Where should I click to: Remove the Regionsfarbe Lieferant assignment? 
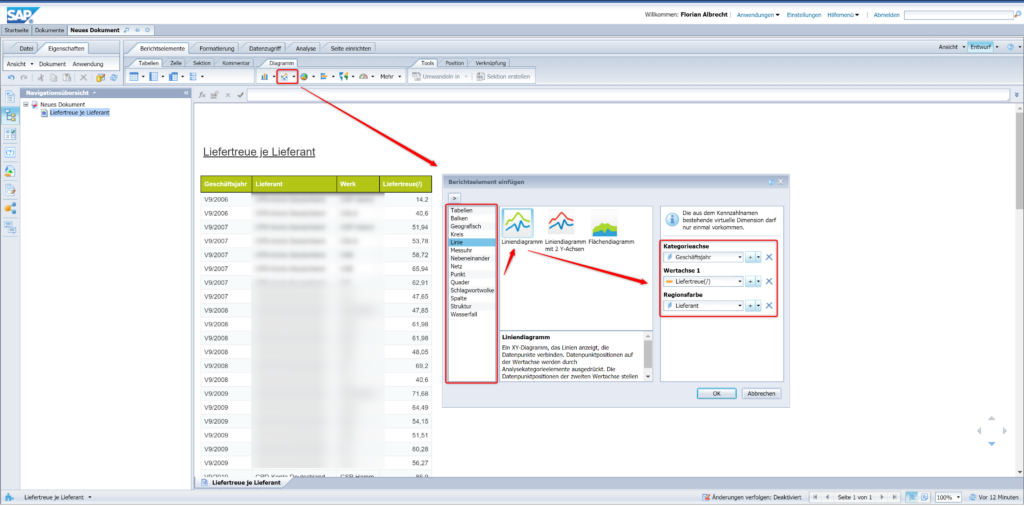coord(769,305)
